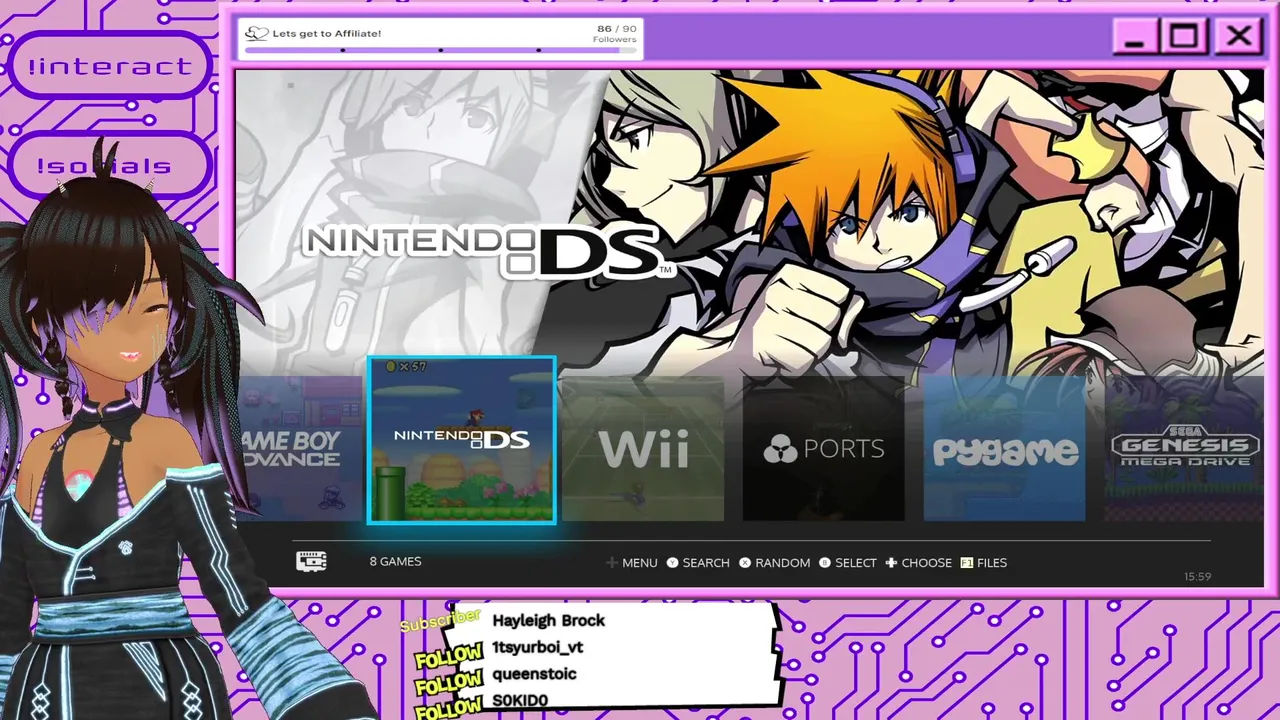Open the Ports system tile

click(824, 449)
